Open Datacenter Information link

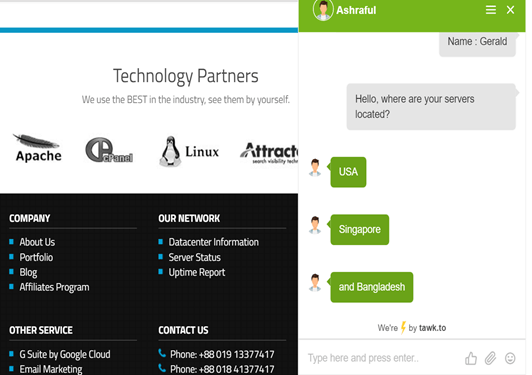pos(213,242)
